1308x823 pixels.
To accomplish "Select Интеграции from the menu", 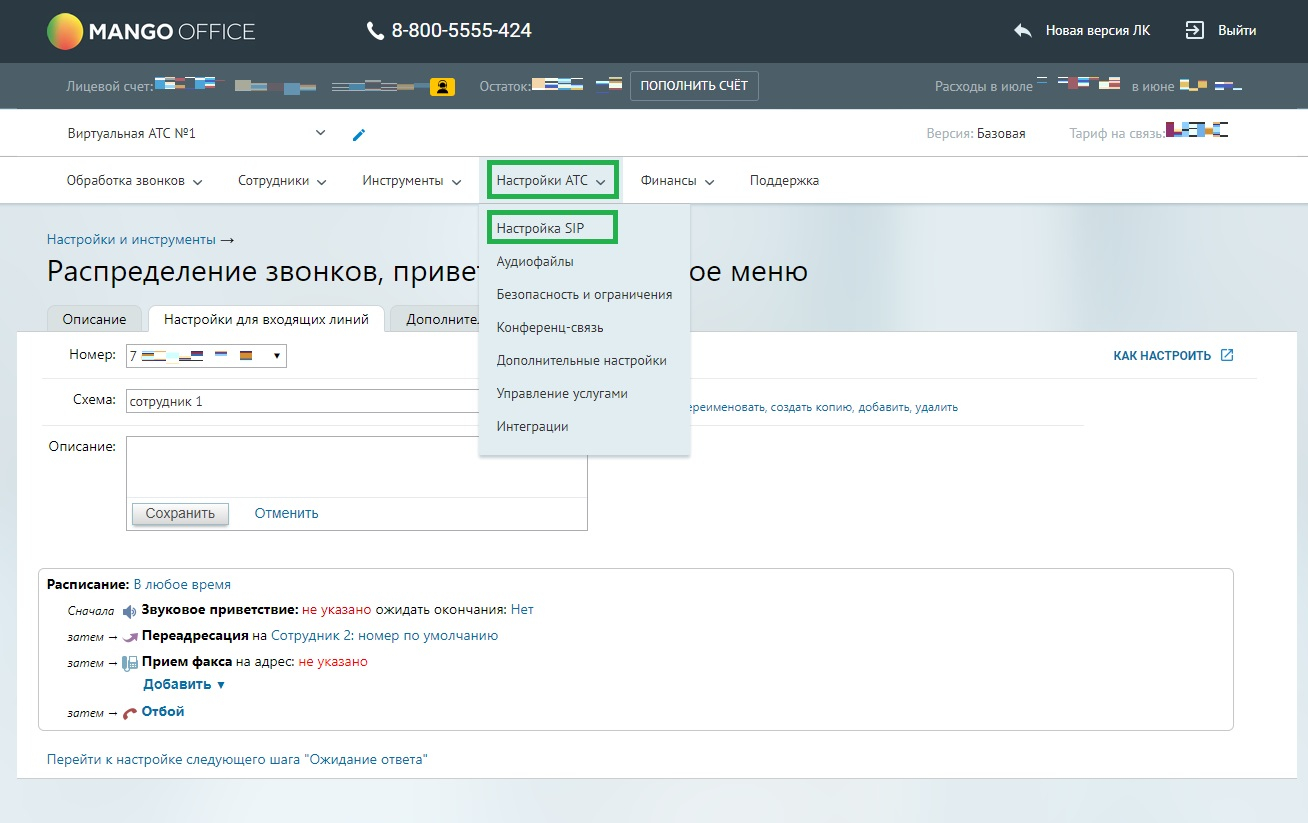I will click(x=532, y=427).
